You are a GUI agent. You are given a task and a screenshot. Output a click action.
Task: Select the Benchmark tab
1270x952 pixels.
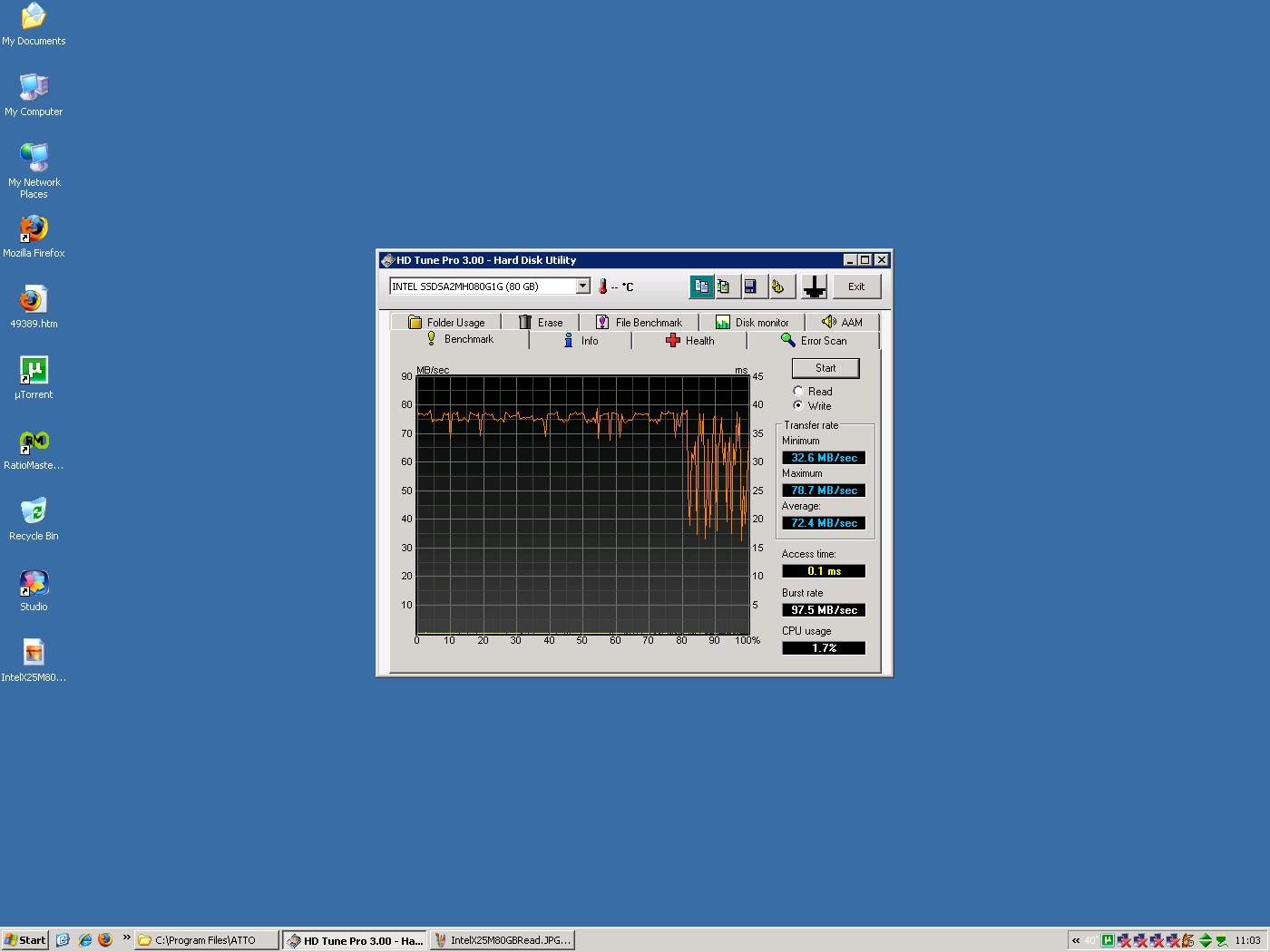[x=460, y=339]
